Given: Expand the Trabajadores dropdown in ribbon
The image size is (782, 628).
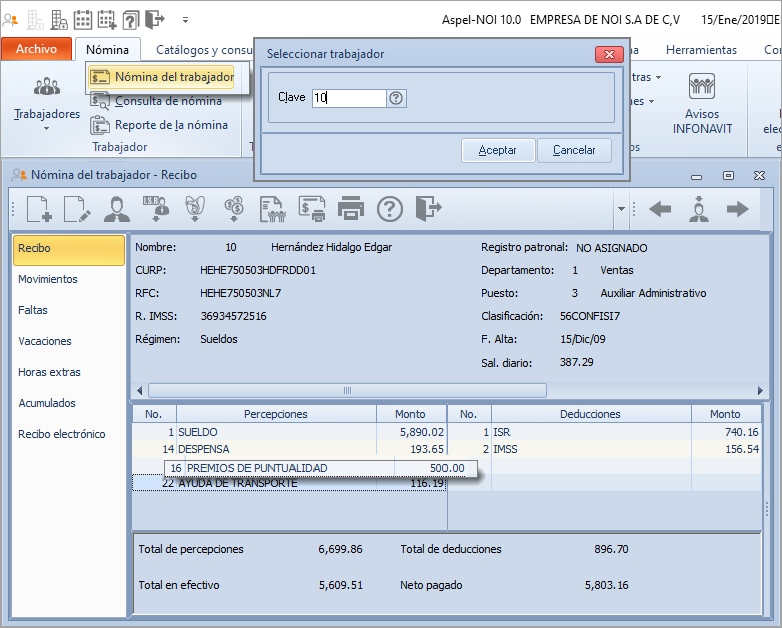Looking at the screenshot, I should pos(46,128).
